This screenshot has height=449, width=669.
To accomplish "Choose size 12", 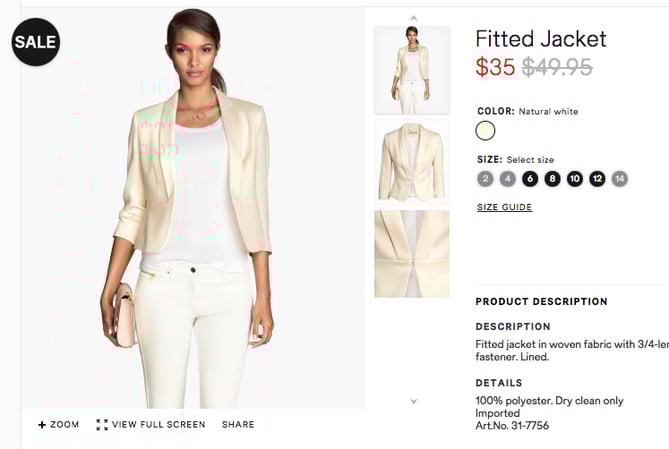I will (x=598, y=179).
